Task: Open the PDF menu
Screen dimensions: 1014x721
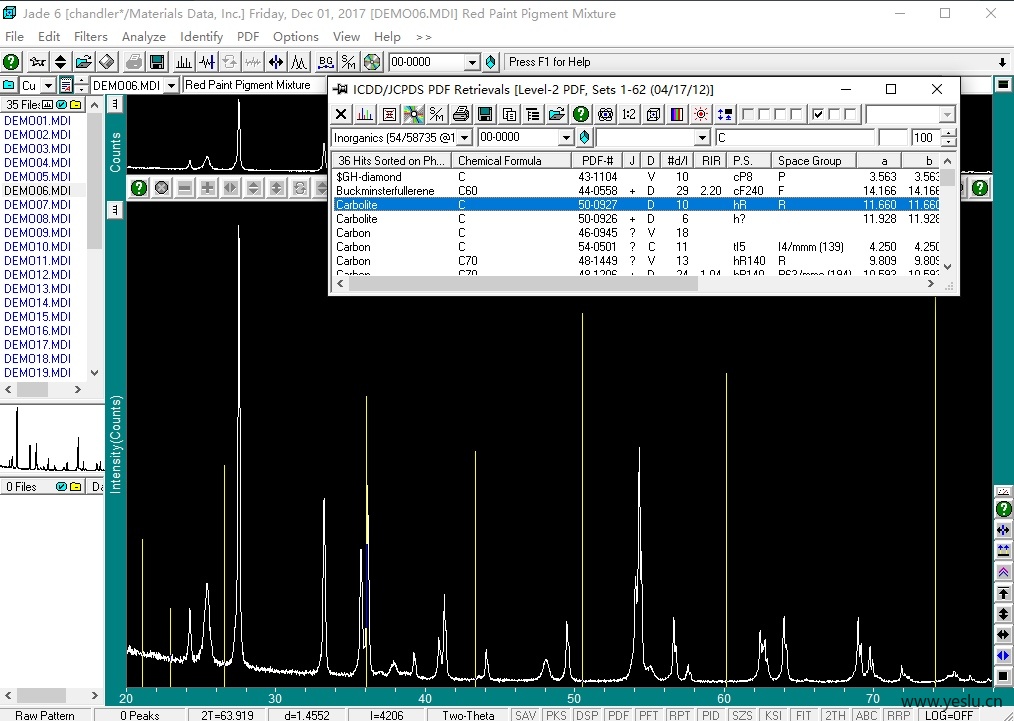Action: click(248, 37)
